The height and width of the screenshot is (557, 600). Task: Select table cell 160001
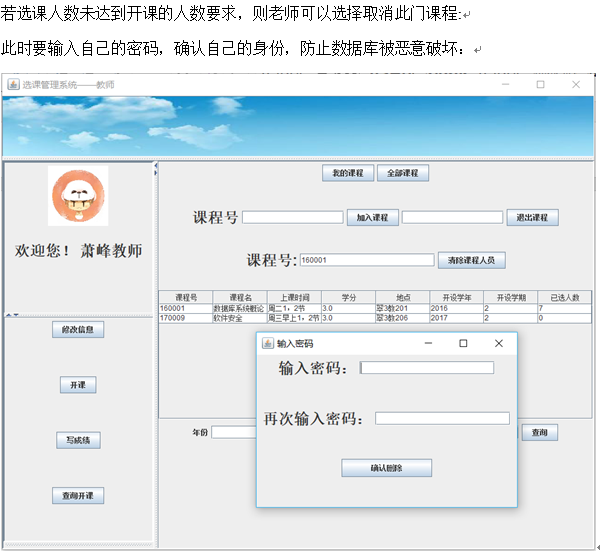[x=186, y=308]
